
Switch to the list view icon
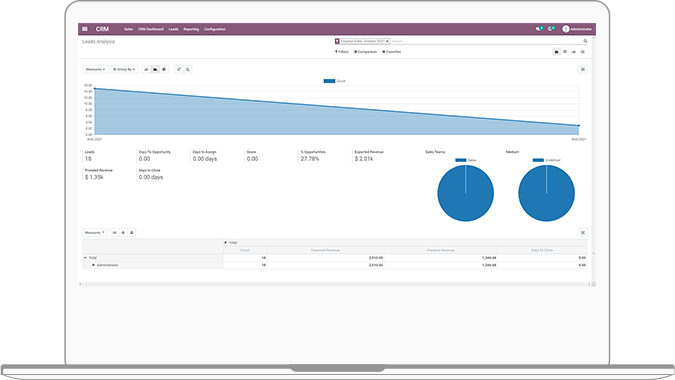point(582,52)
